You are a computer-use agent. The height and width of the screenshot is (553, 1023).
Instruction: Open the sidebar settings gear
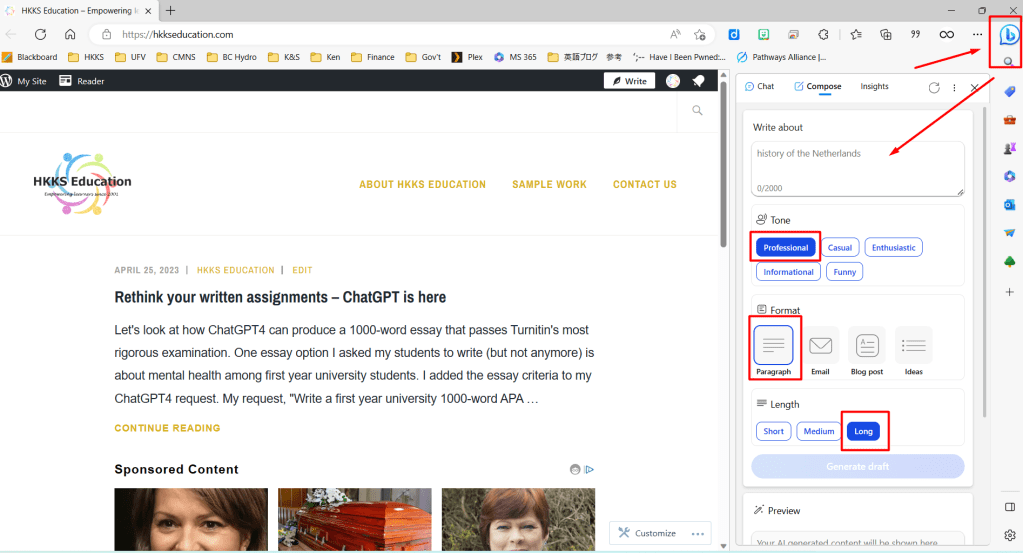point(1010,535)
